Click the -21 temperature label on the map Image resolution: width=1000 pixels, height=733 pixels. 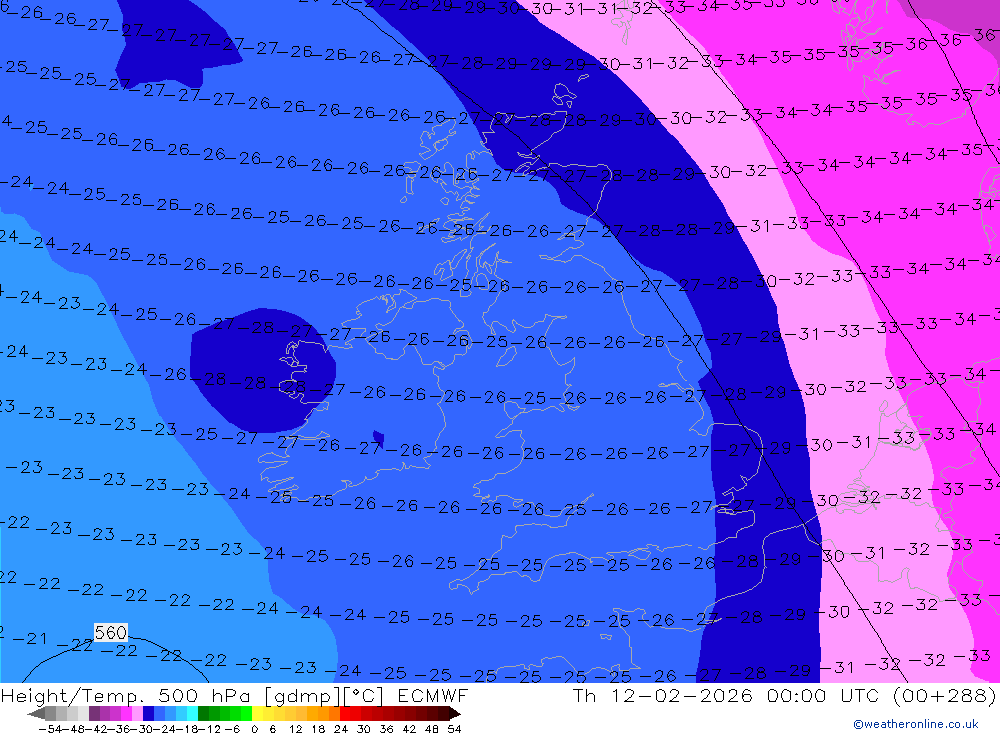pyautogui.click(x=29, y=638)
